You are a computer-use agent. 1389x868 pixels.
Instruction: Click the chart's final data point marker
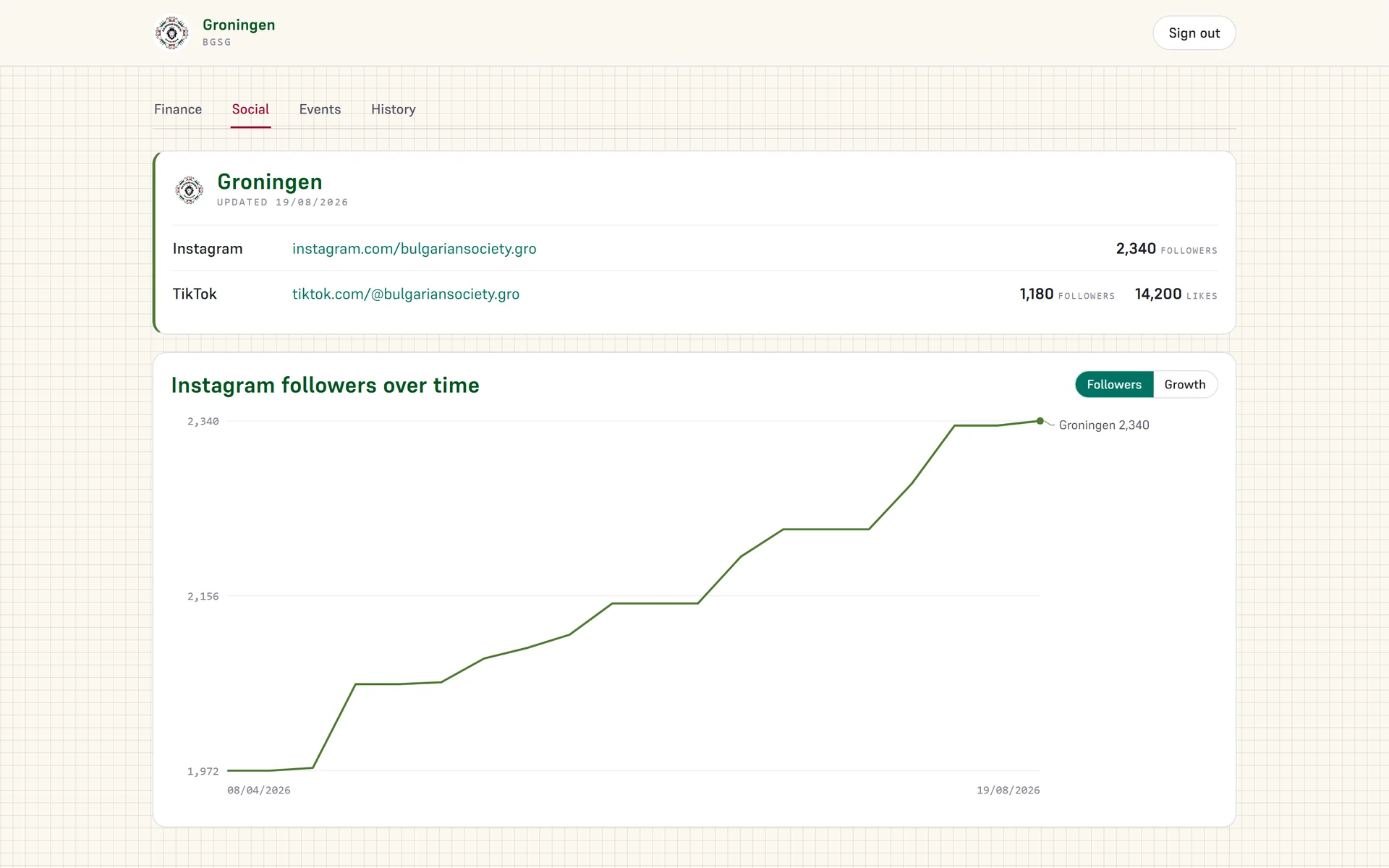tap(1040, 421)
